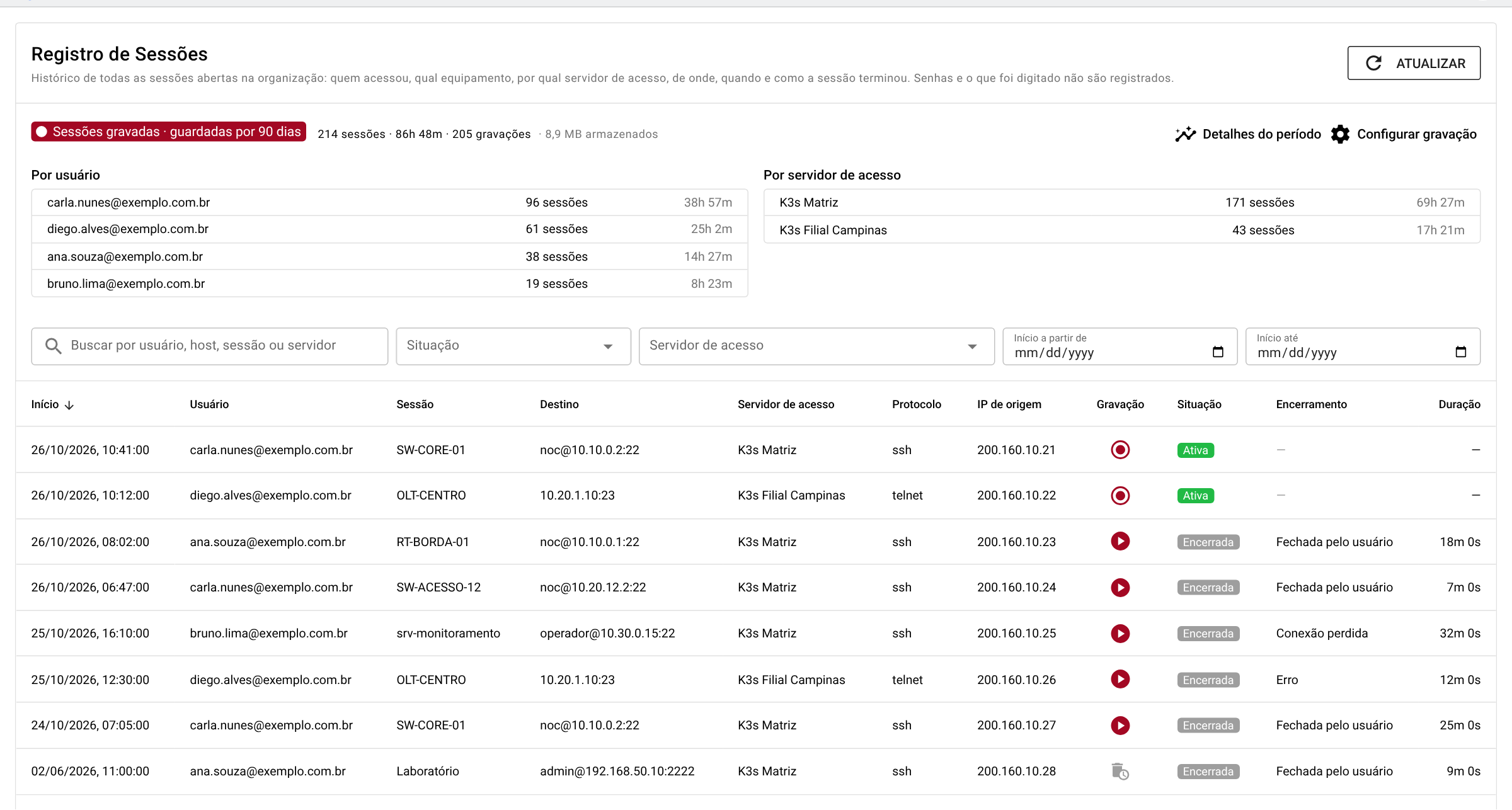Image resolution: width=1512 pixels, height=810 pixels.
Task: Click IP de origem 200.160.10.25
Action: (x=1016, y=633)
